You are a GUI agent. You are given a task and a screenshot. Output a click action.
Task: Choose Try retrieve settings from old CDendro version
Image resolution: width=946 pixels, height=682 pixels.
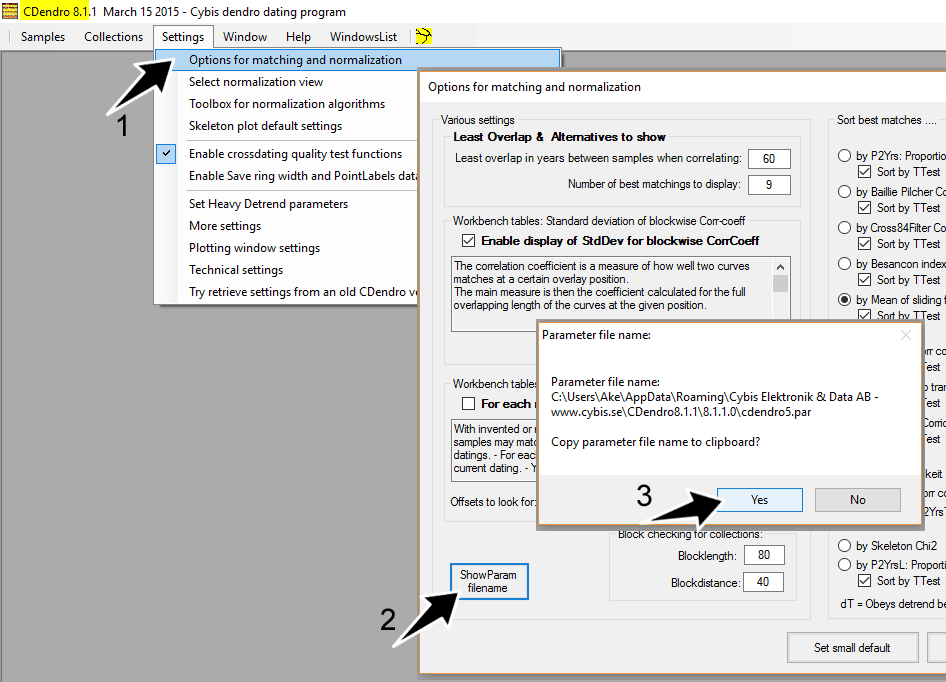pyautogui.click(x=286, y=292)
